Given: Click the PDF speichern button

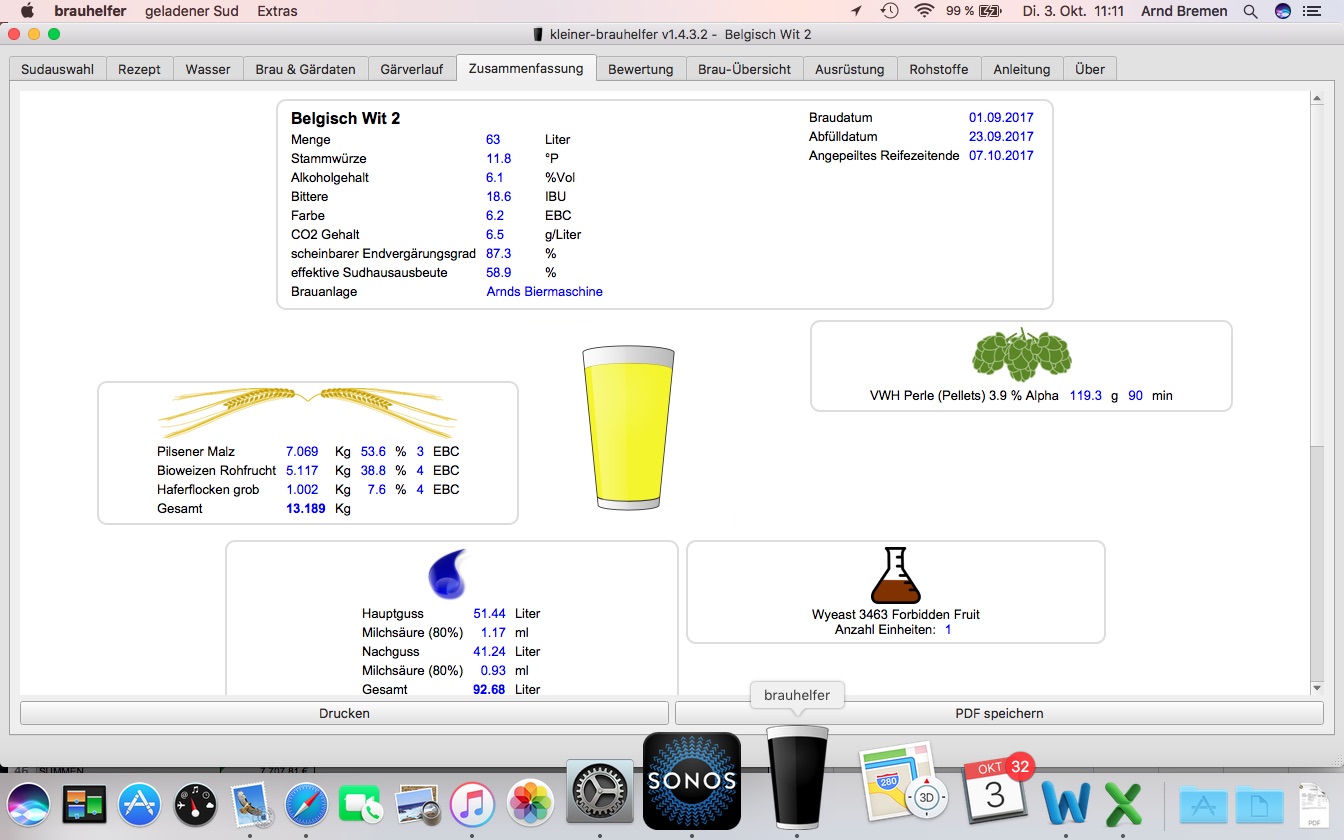Looking at the screenshot, I should tap(999, 713).
